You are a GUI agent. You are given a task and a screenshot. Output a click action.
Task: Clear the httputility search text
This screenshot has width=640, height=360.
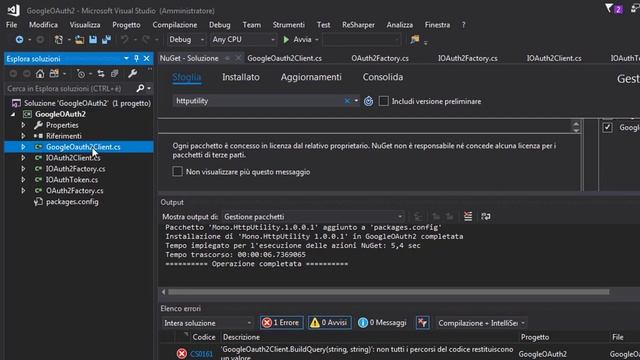(x=347, y=101)
